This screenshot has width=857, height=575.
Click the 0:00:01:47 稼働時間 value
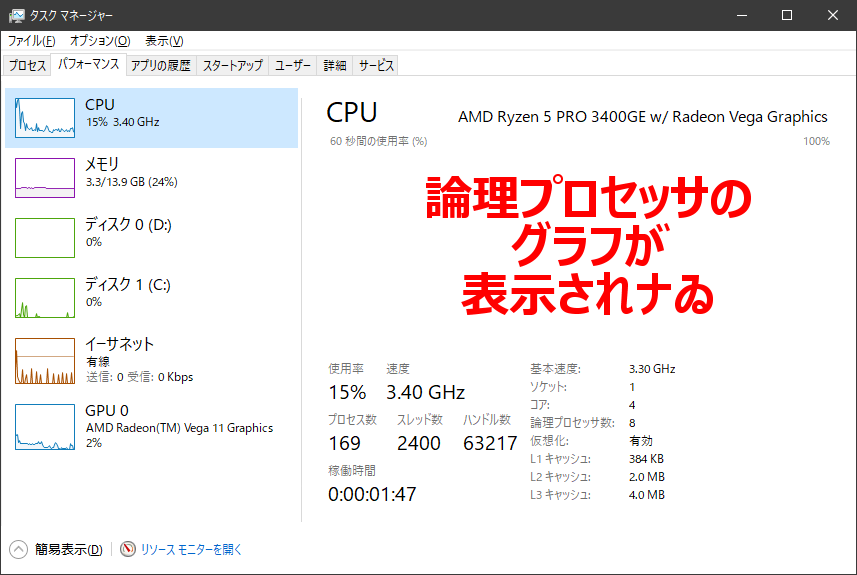[x=372, y=494]
